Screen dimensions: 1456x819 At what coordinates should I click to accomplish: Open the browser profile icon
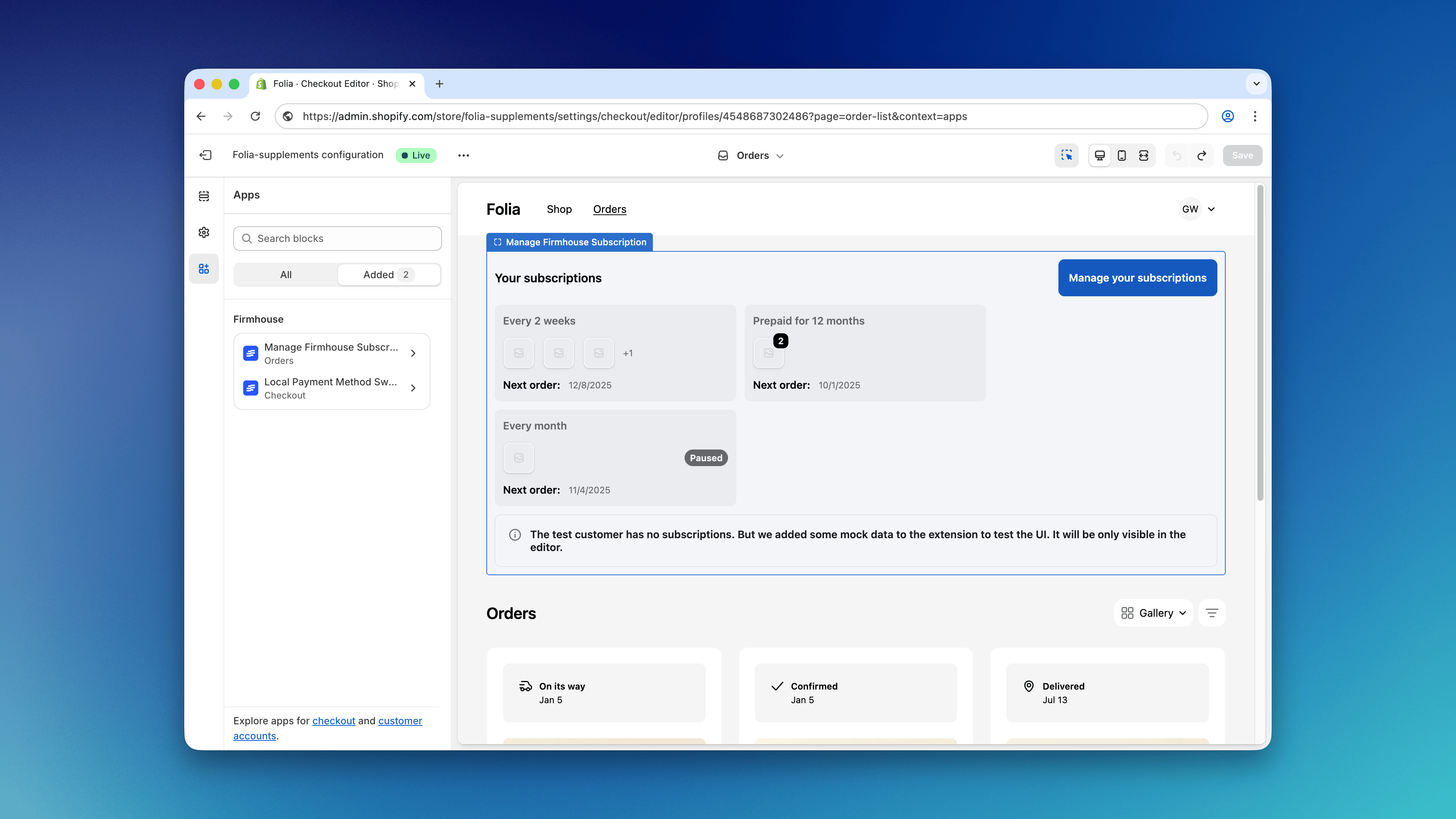coord(1228,116)
